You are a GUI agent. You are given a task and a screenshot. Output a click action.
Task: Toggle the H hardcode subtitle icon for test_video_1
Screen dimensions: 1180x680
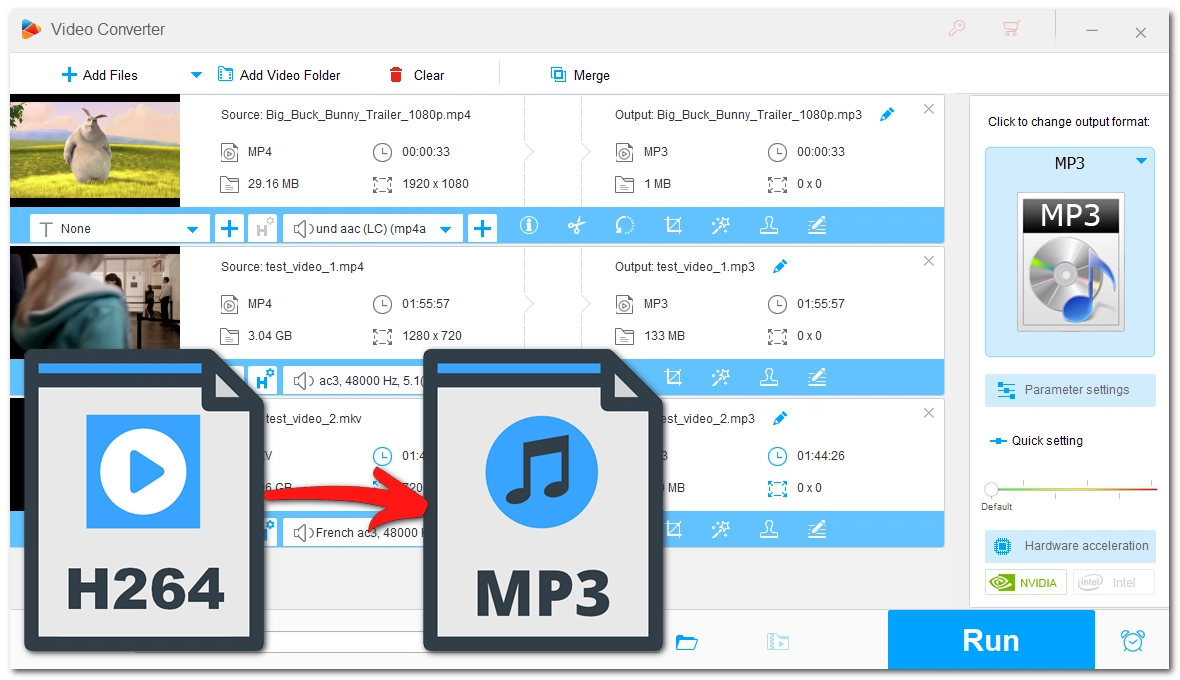point(264,379)
